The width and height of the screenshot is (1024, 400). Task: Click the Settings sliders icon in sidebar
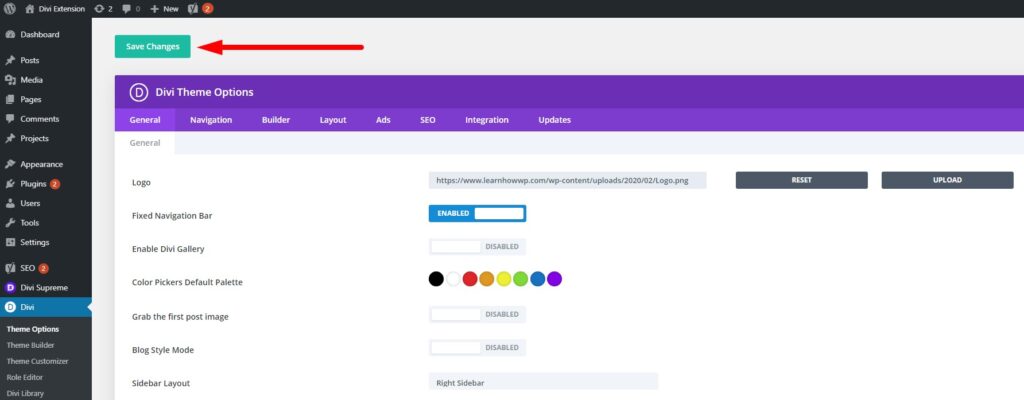point(10,242)
